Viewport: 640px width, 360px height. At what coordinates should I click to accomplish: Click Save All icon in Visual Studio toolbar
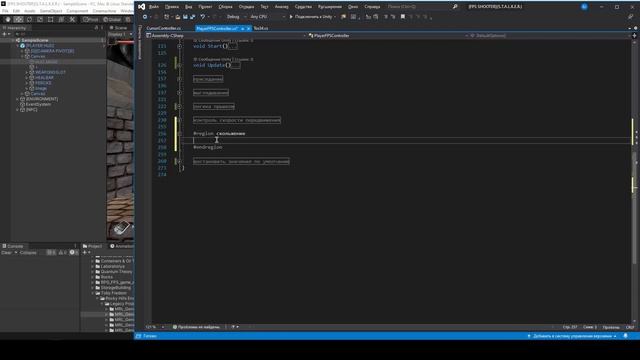192,17
